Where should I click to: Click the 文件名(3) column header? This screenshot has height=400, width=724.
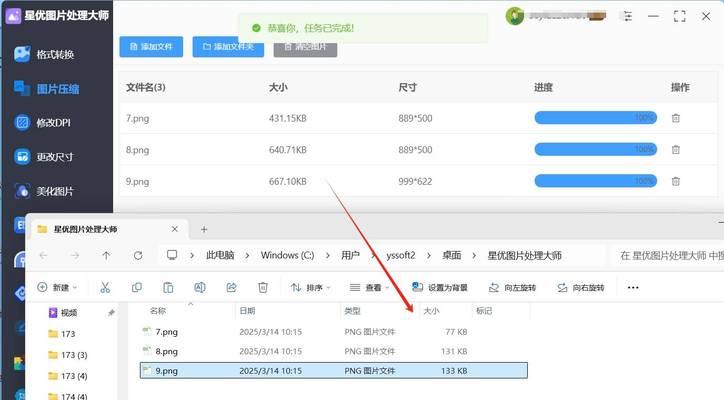pos(145,87)
